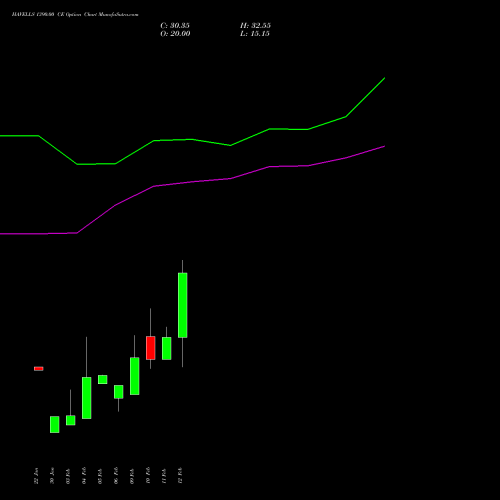Select the green candle for 09 Feb
This screenshot has width=500, height=500.
(x=135, y=376)
